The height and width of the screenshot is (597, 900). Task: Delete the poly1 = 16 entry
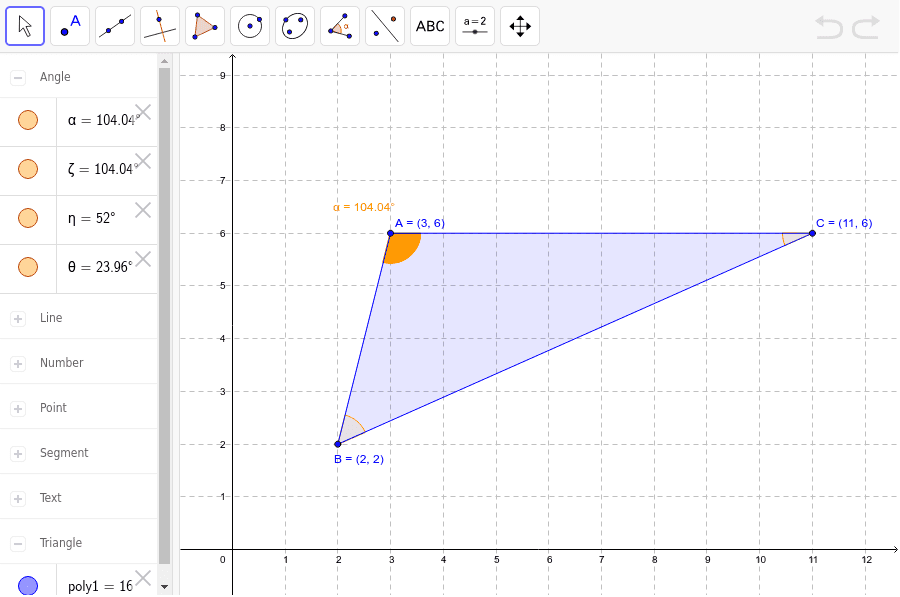point(143,577)
